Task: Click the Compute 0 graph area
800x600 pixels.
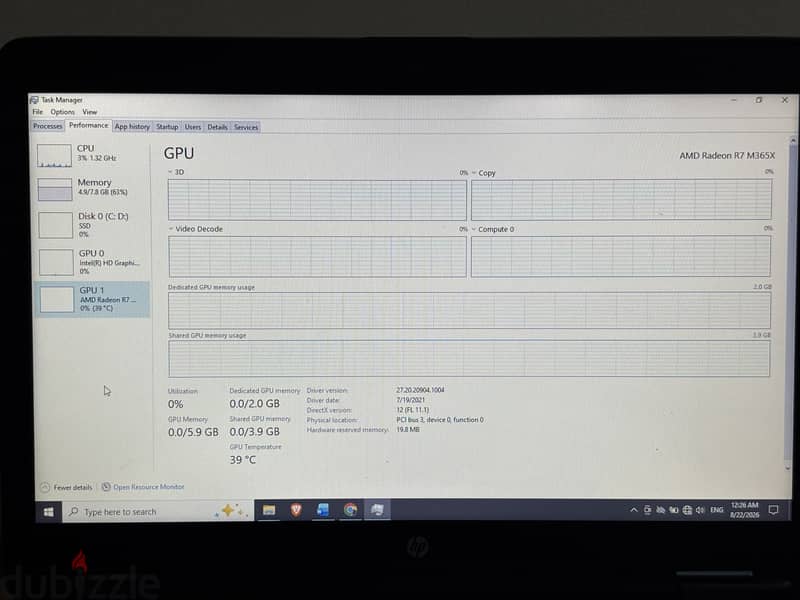Action: point(621,257)
